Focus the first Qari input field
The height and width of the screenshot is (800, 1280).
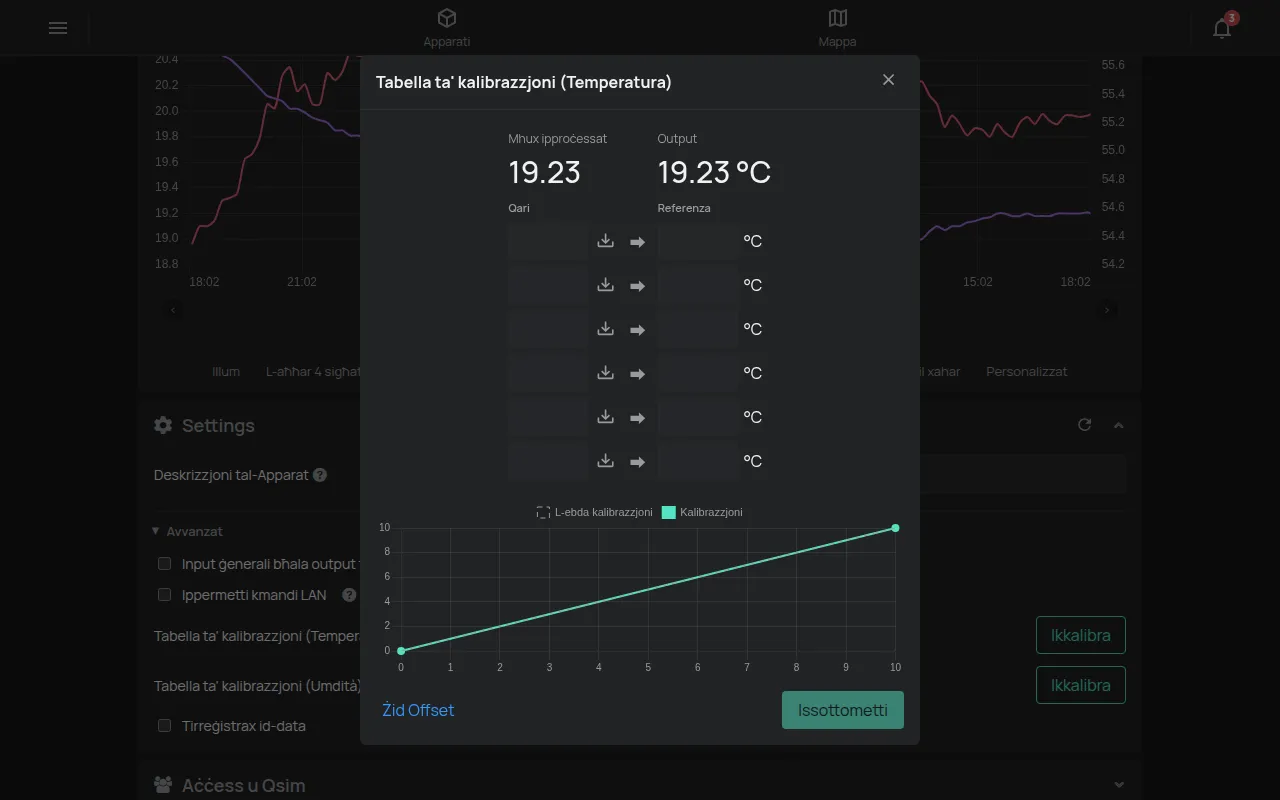(x=548, y=241)
